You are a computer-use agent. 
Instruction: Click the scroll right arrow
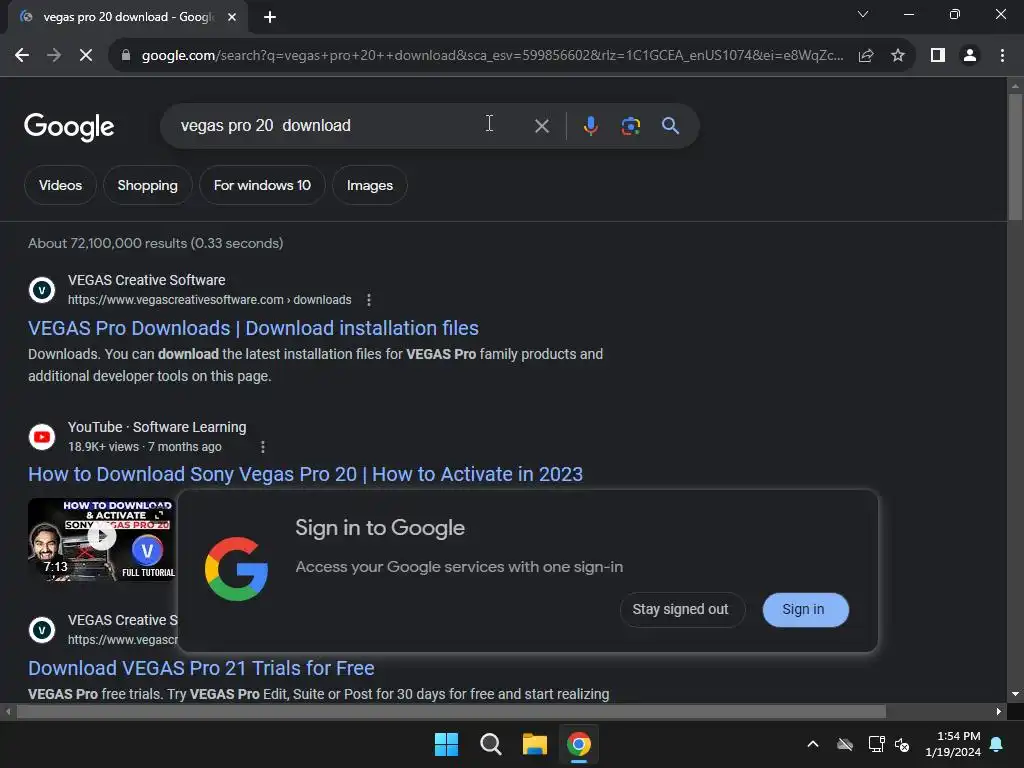pos(999,711)
